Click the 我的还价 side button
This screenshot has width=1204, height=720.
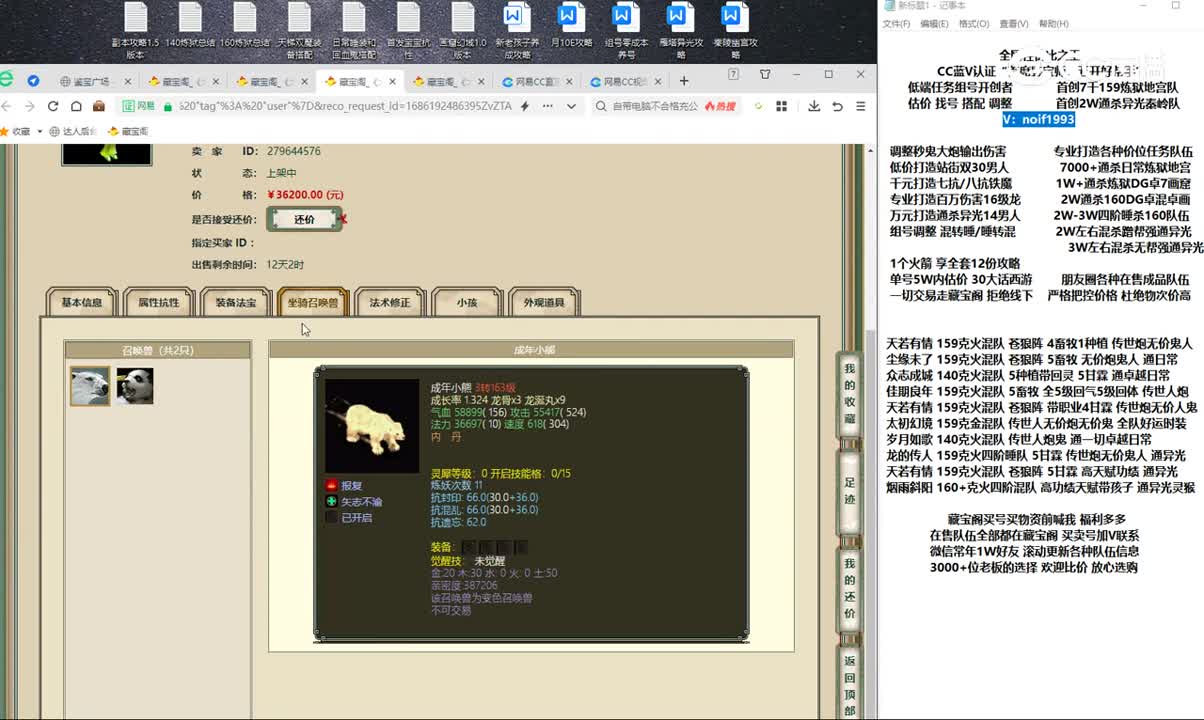click(x=849, y=589)
